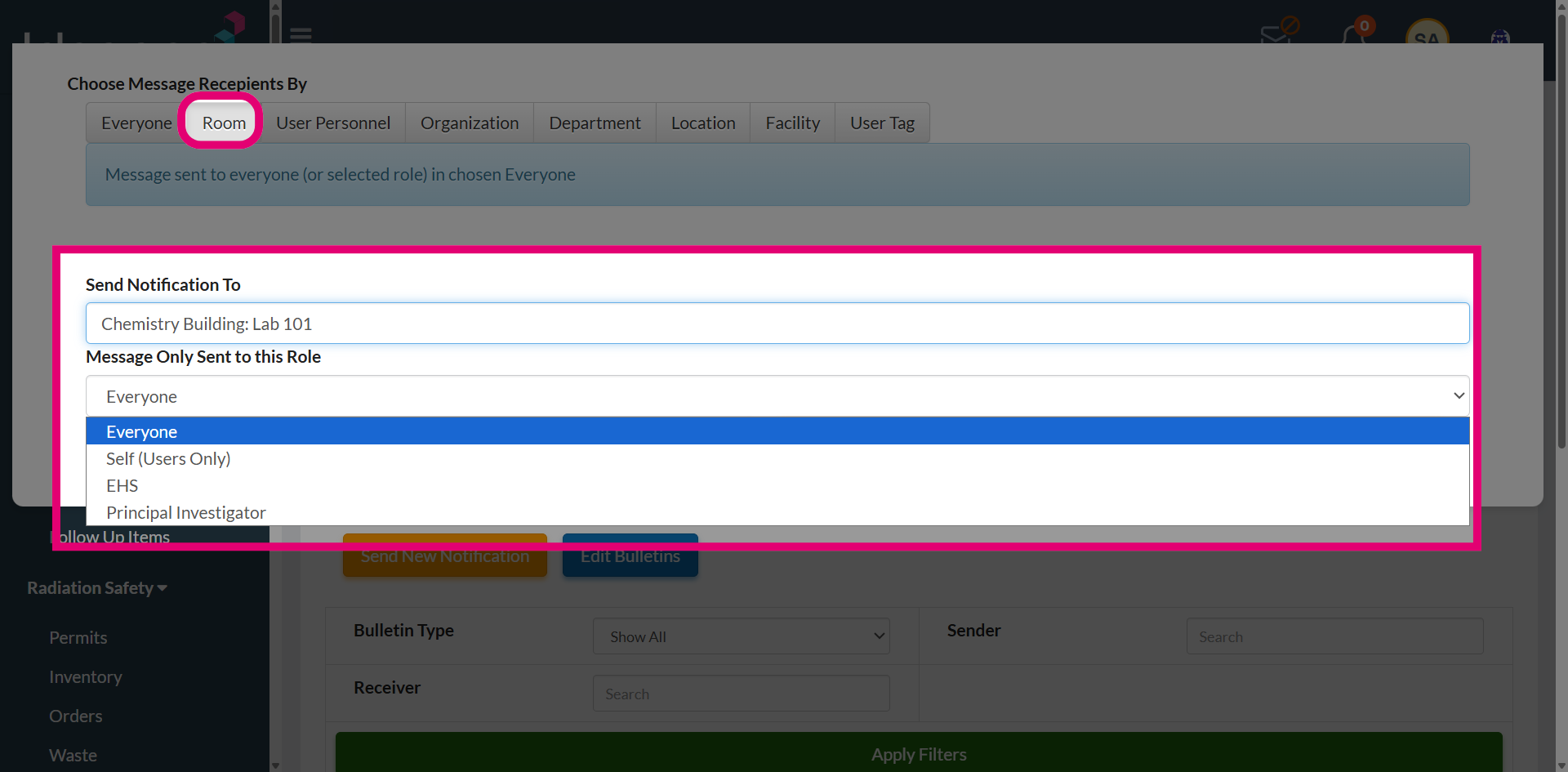The image size is (1568, 772).
Task: Open the notification bell icon
Action: [1355, 34]
